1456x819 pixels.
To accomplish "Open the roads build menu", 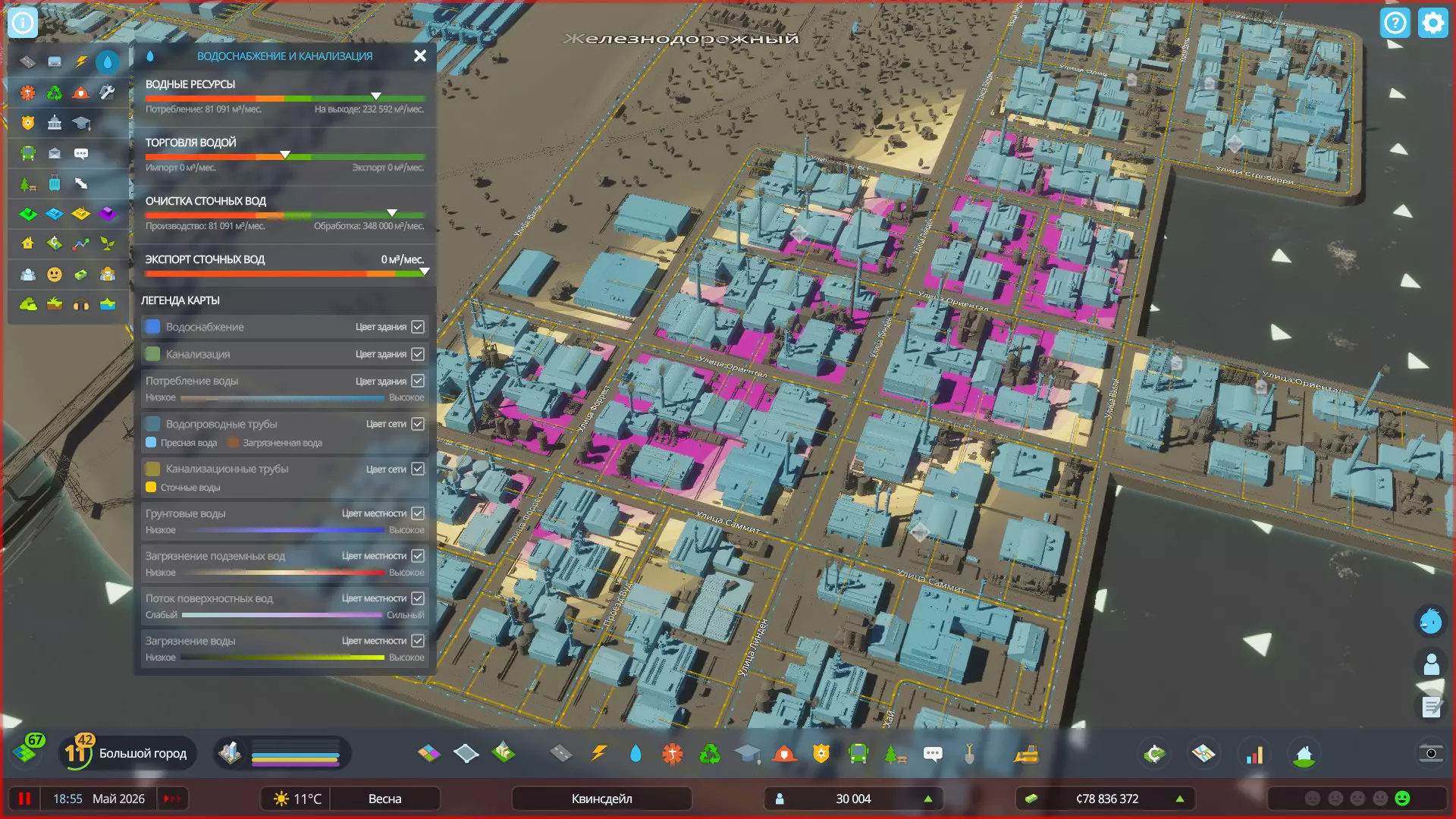I will click(560, 754).
